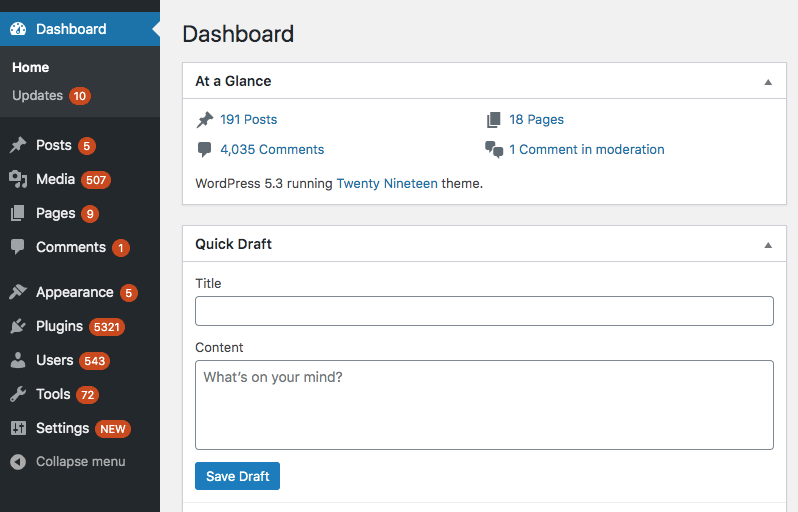Click the Media icon in sidebar
This screenshot has width=798, height=512.
pos(18,179)
